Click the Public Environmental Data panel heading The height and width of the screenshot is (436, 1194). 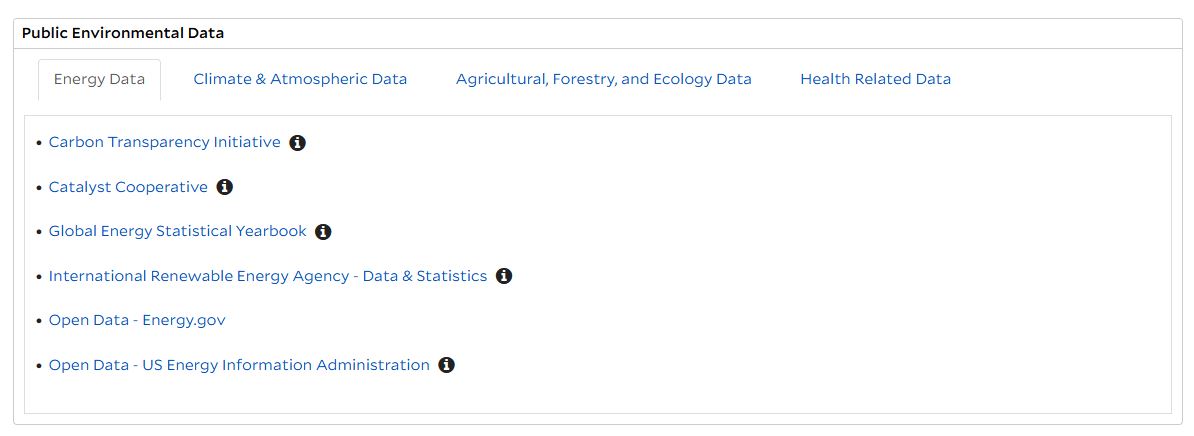click(123, 33)
